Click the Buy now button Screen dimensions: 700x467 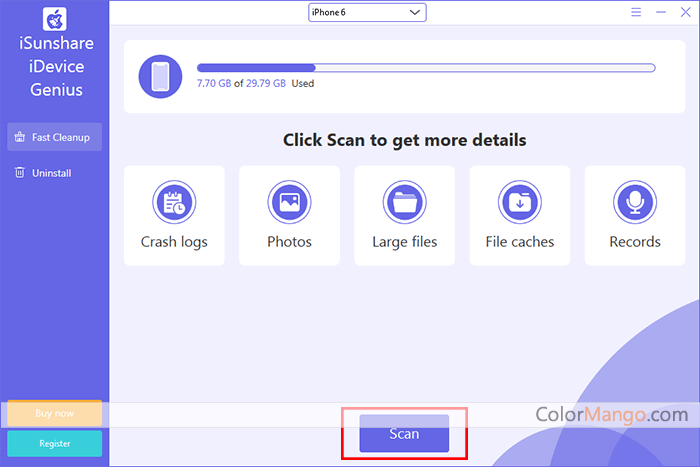click(54, 413)
